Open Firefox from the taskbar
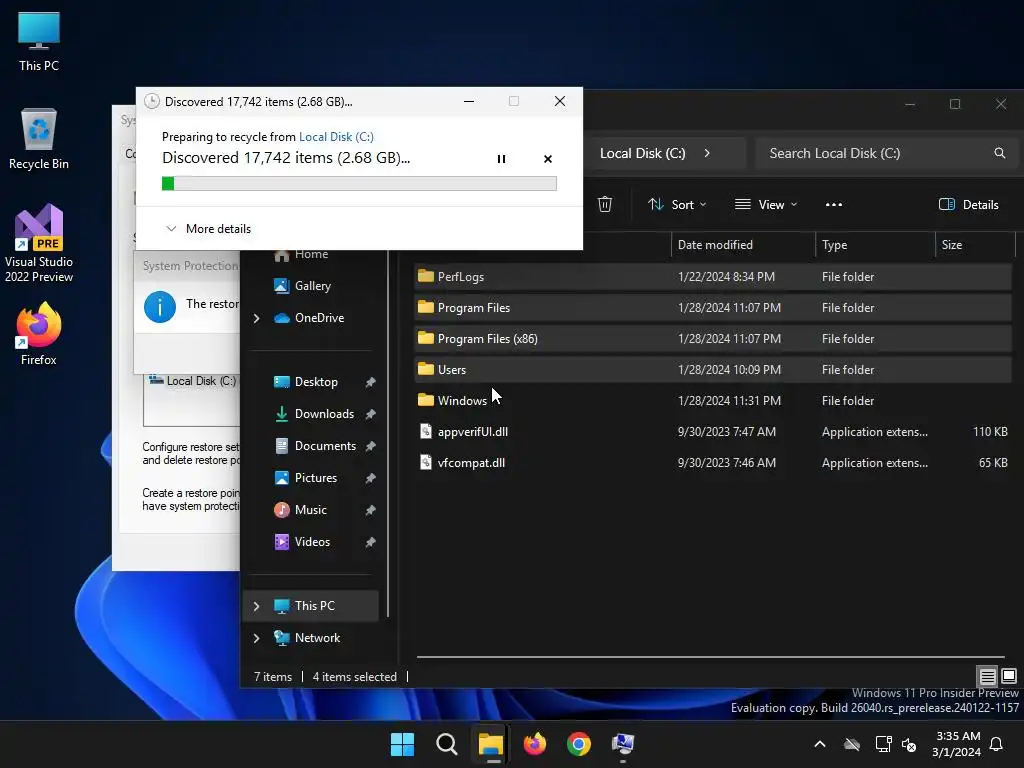Screen dimensions: 1024x768 tap(535, 744)
